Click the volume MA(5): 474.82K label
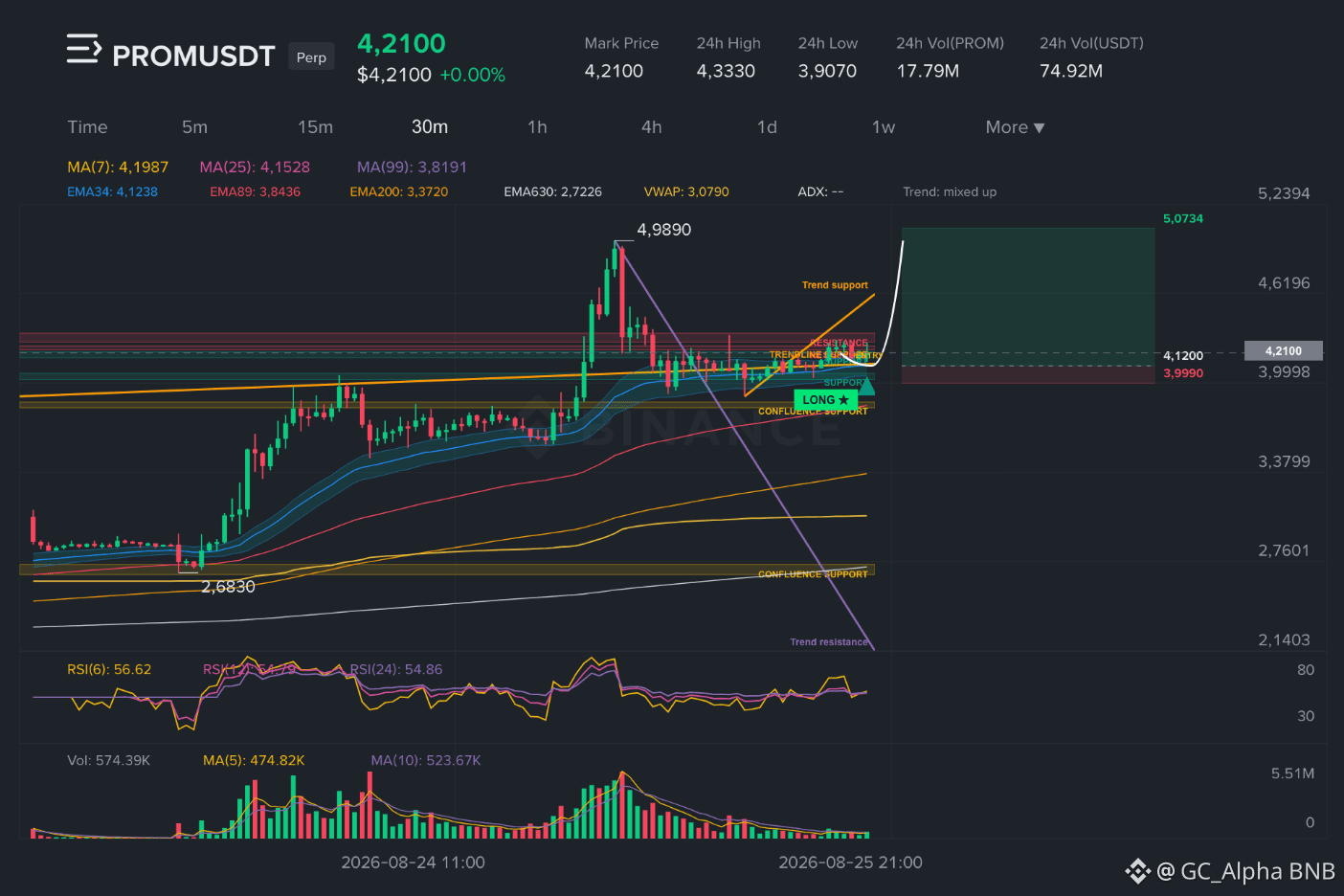Image resolution: width=1344 pixels, height=896 pixels. tap(254, 760)
